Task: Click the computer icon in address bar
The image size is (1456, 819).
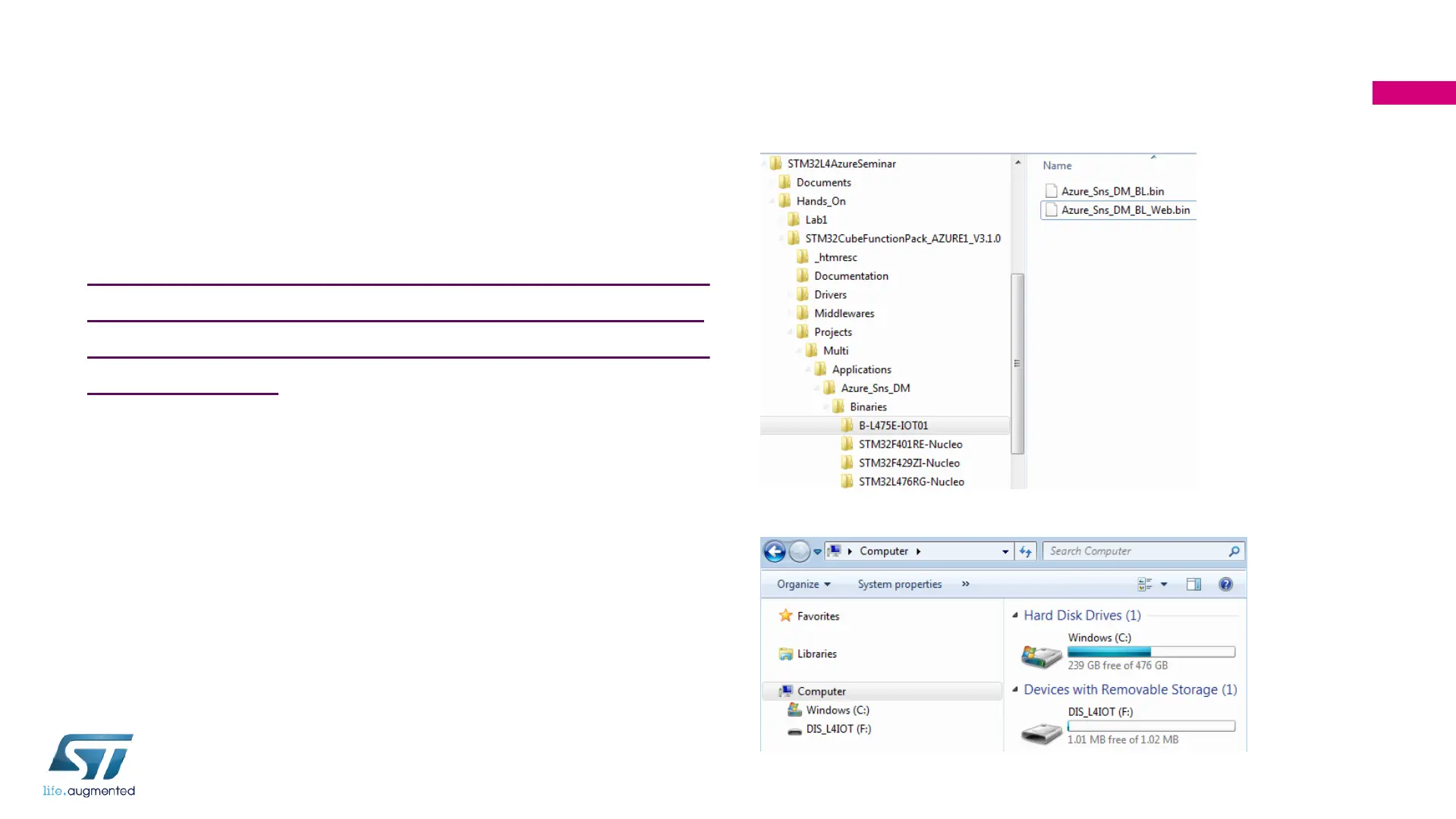Action: [834, 551]
